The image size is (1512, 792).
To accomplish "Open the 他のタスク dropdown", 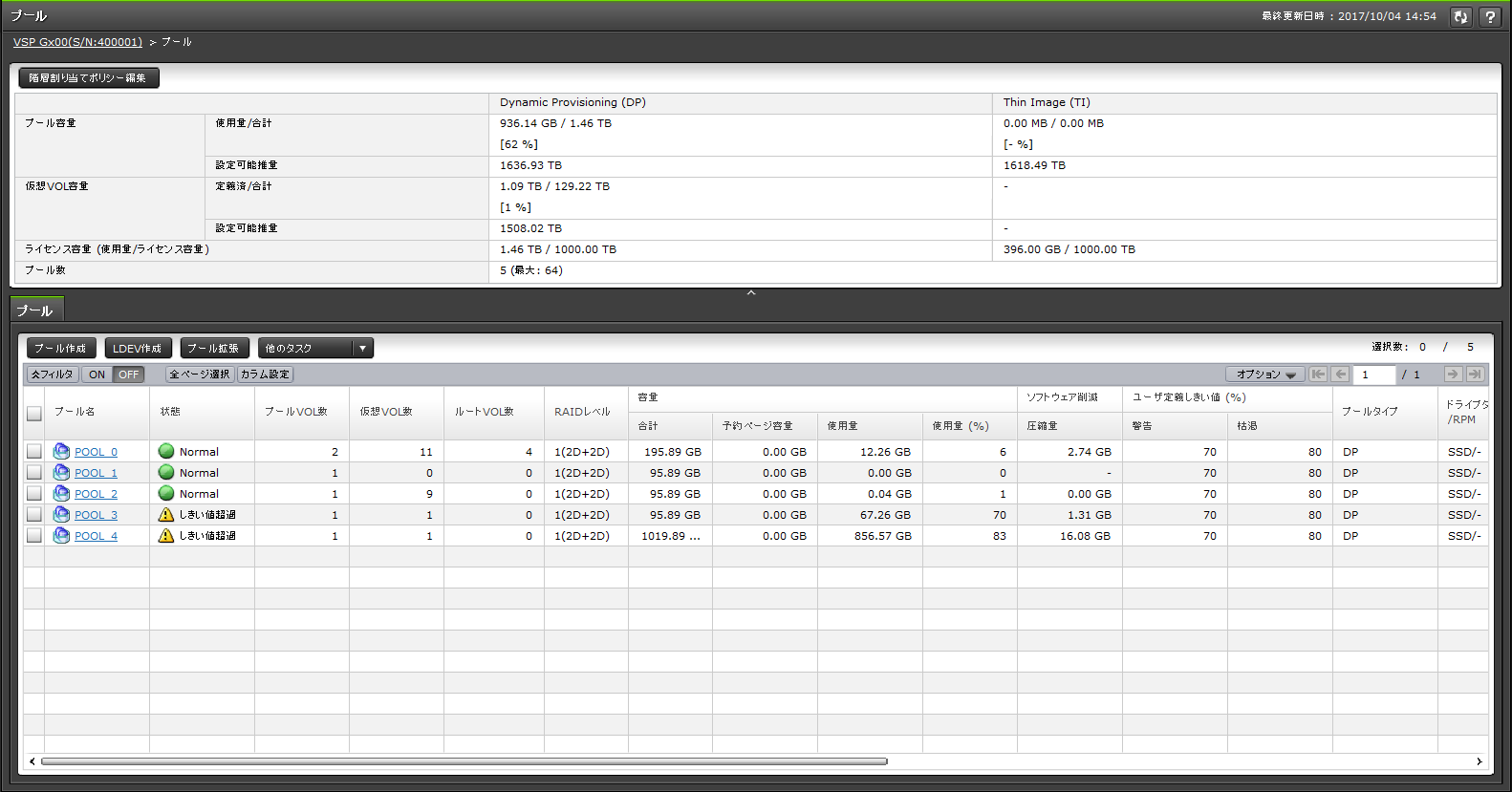I will [x=315, y=349].
